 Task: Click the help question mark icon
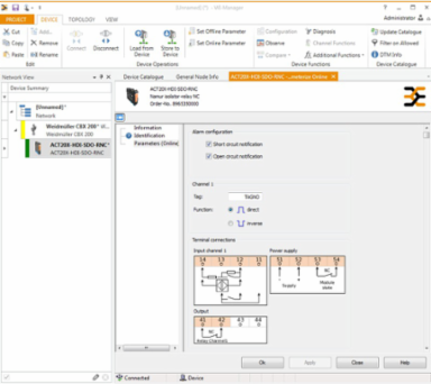pyautogui.click(x=385, y=7)
